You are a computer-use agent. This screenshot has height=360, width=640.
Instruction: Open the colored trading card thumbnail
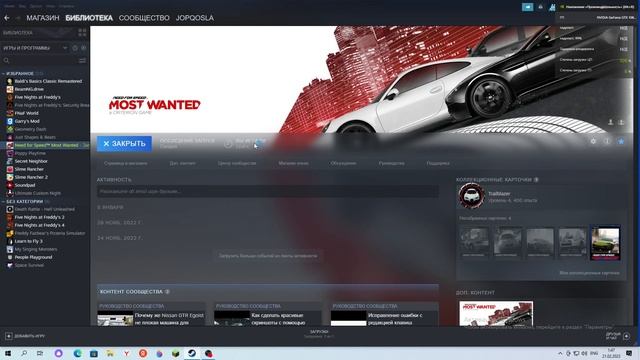605,243
